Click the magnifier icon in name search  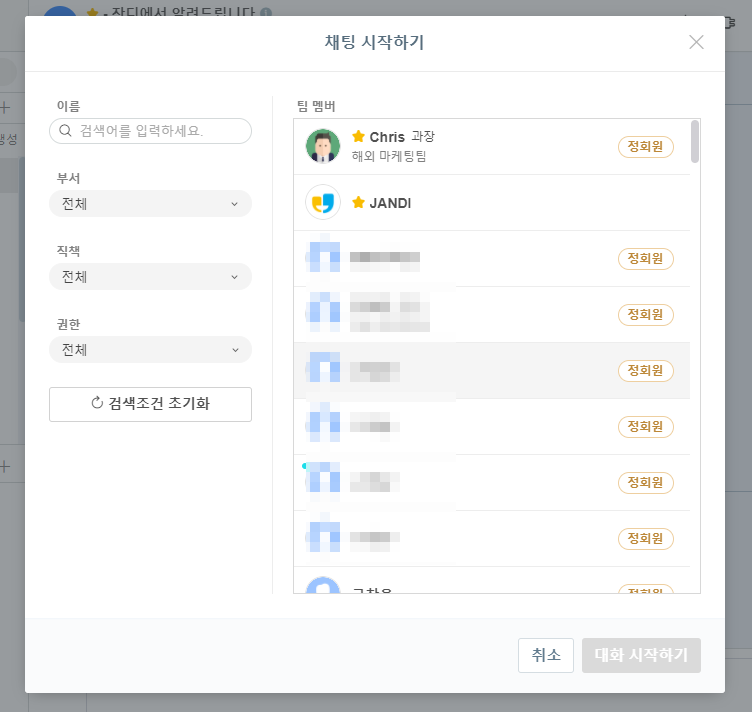click(x=66, y=131)
